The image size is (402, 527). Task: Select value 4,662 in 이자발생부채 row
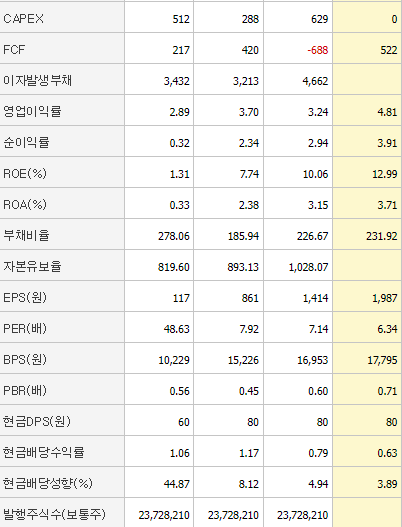315,81
